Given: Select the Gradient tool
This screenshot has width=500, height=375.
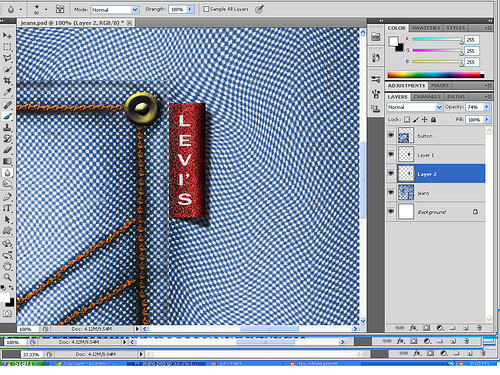Looking at the screenshot, I should (x=7, y=161).
